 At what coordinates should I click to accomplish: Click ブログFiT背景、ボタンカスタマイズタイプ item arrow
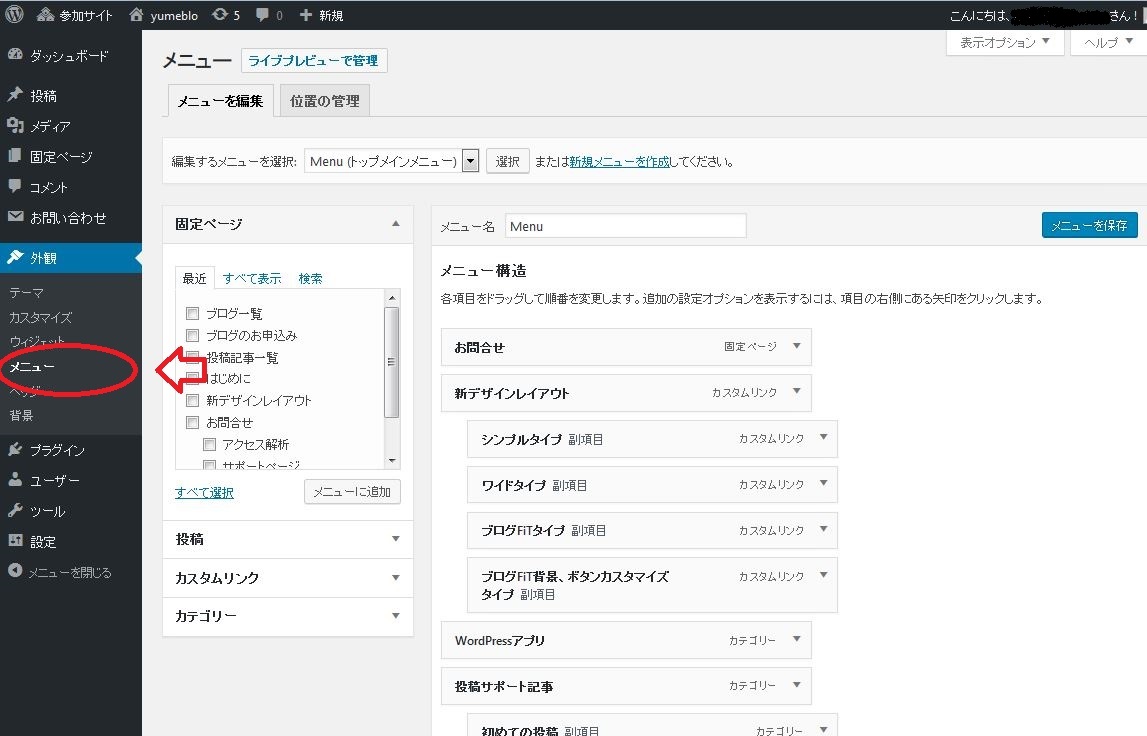823,575
